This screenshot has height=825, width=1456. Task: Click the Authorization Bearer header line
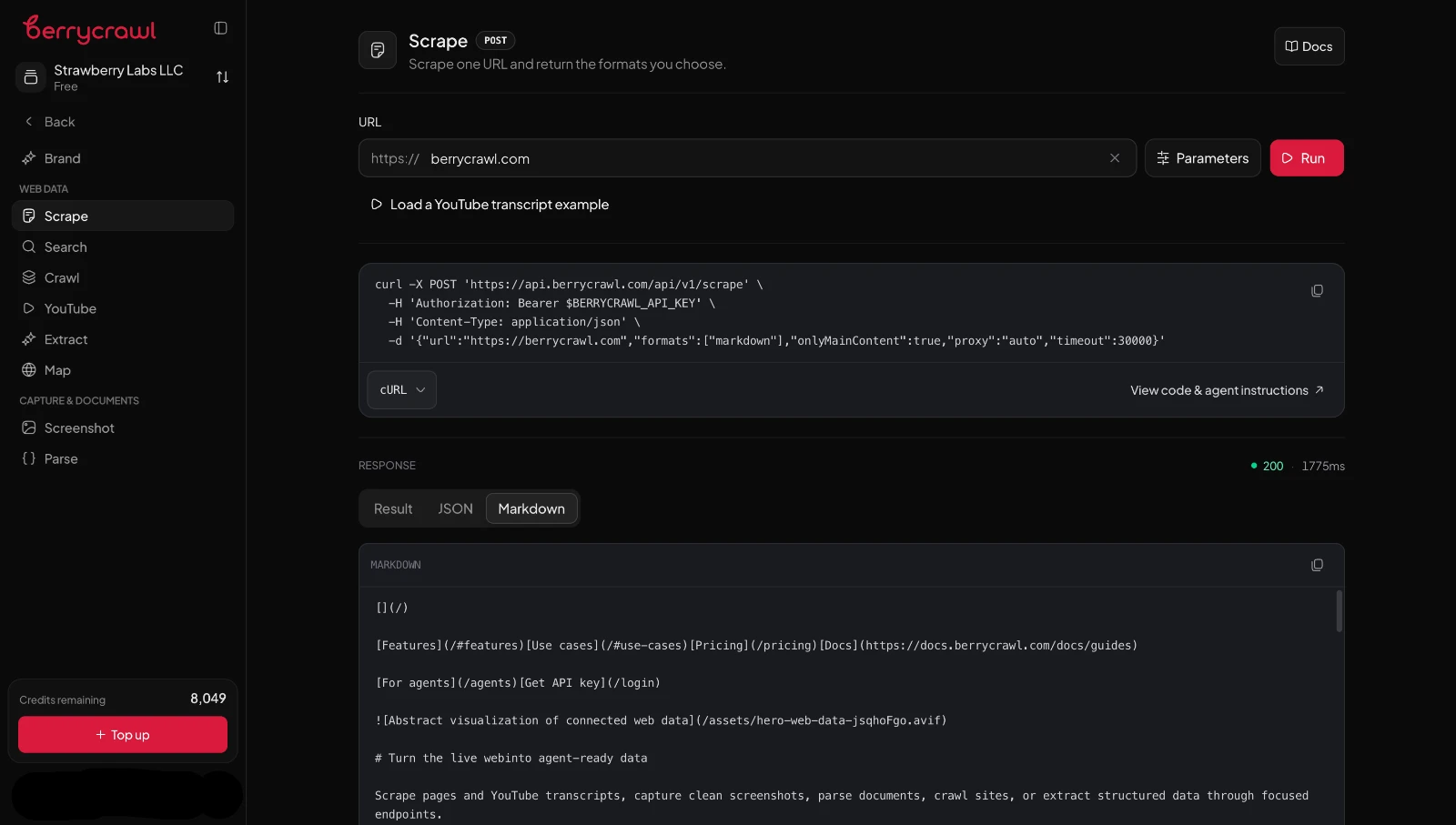(x=551, y=304)
